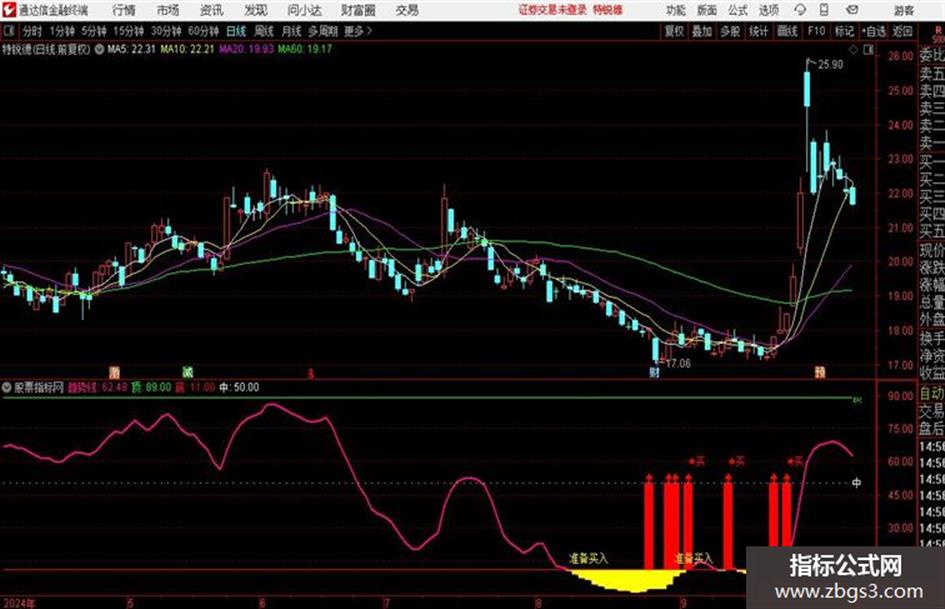
Task: Open the 行情 menu
Action: coord(124,10)
